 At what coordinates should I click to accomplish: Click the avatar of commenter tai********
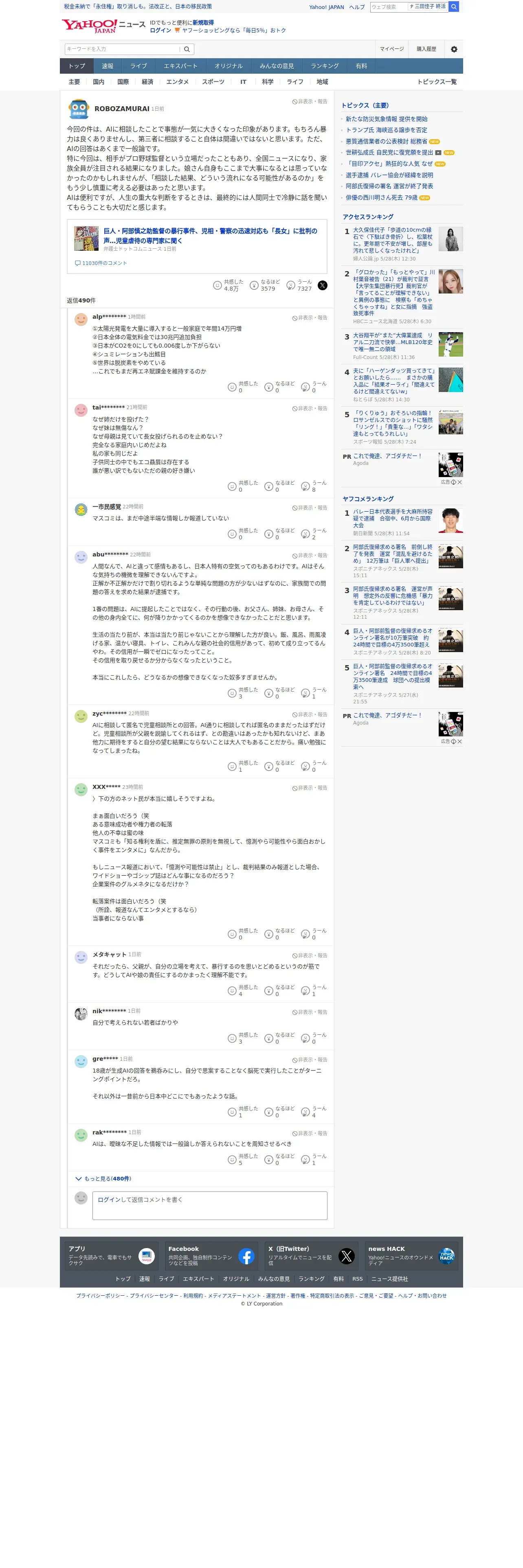point(81,410)
